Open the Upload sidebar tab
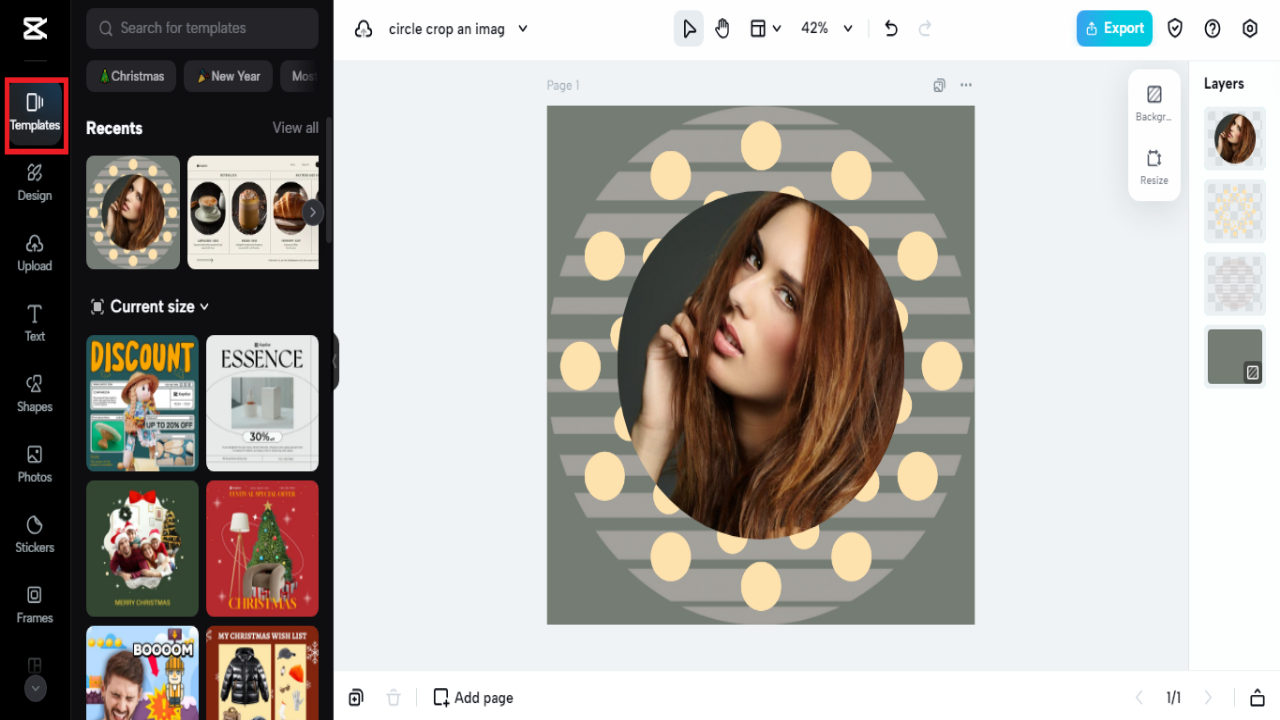This screenshot has height=720, width=1280. click(x=35, y=252)
